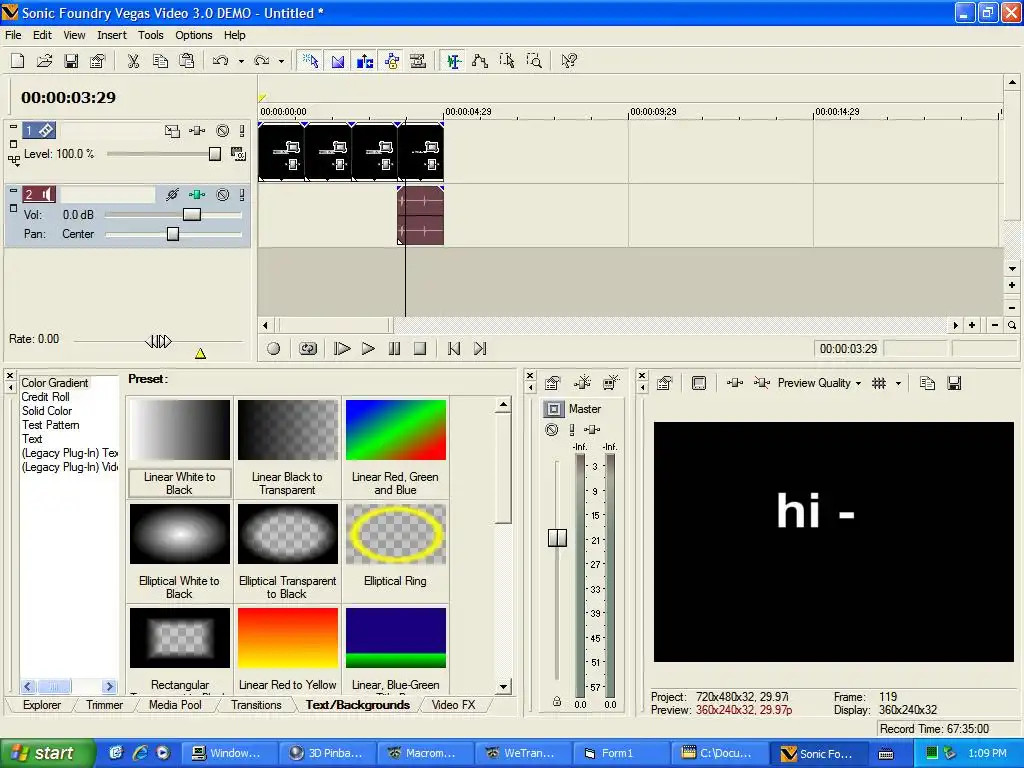Click the What's This help icon
The height and width of the screenshot is (768, 1024).
pyautogui.click(x=569, y=61)
